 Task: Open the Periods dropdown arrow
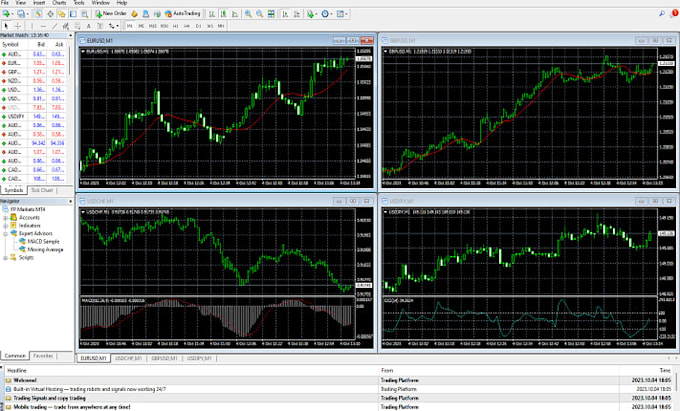332,14
